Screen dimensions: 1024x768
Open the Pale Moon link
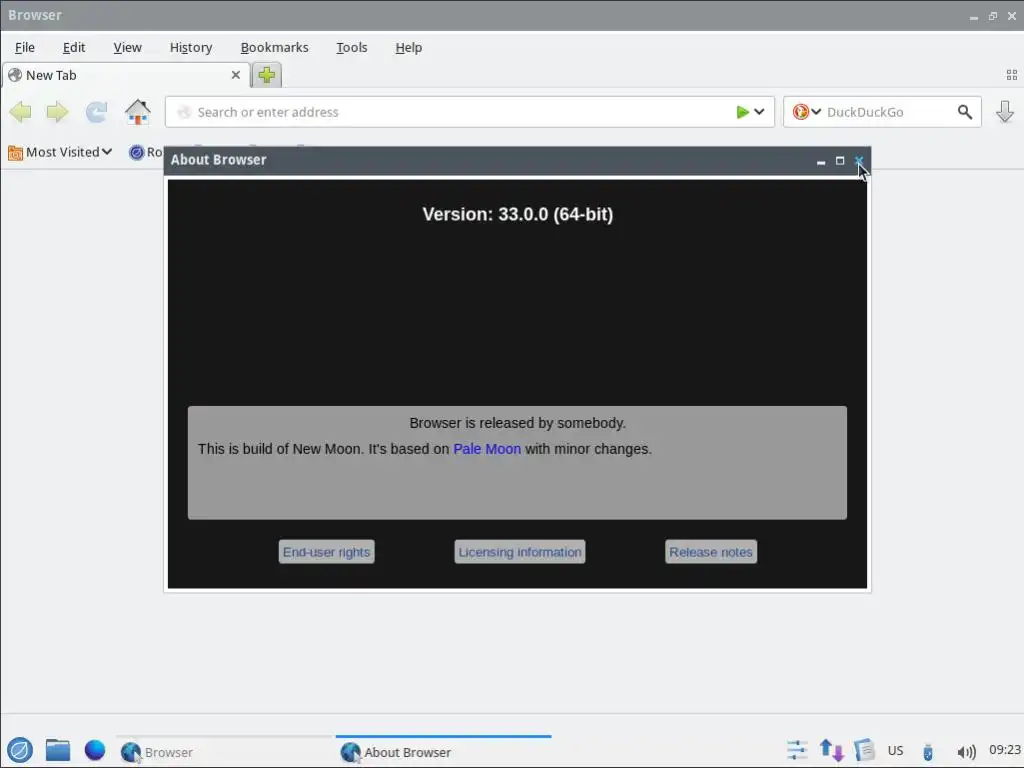click(487, 449)
